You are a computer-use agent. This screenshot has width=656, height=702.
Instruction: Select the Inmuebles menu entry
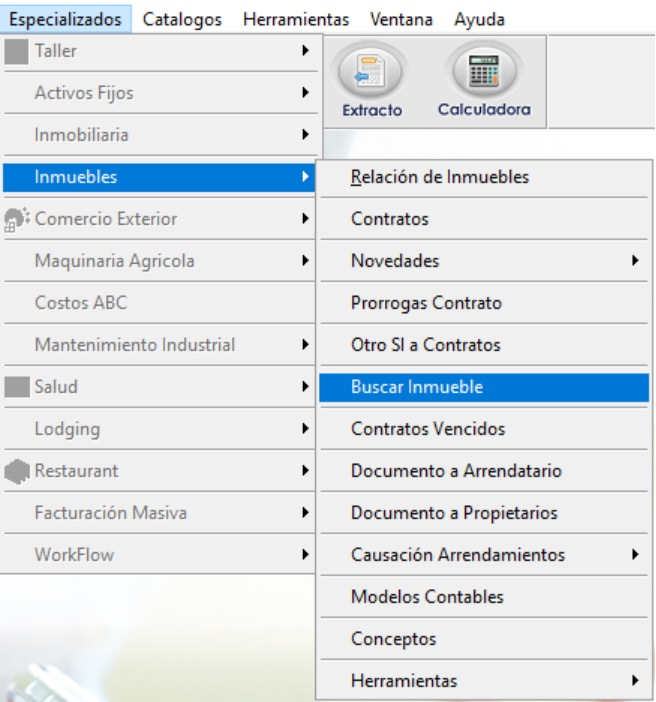(159, 177)
